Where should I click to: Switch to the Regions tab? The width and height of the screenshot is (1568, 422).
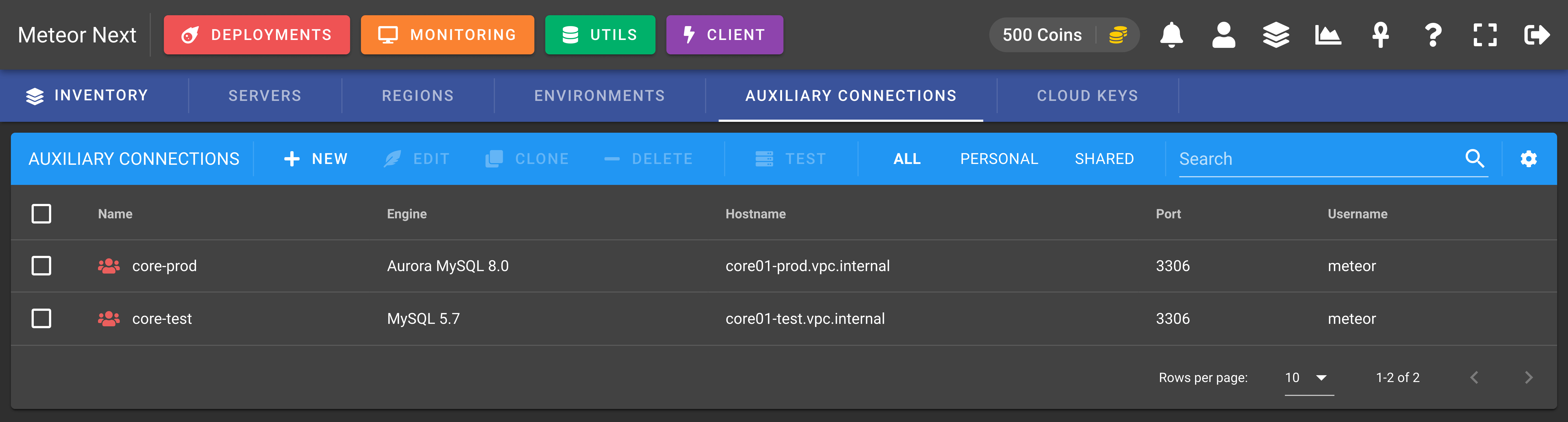pos(418,95)
